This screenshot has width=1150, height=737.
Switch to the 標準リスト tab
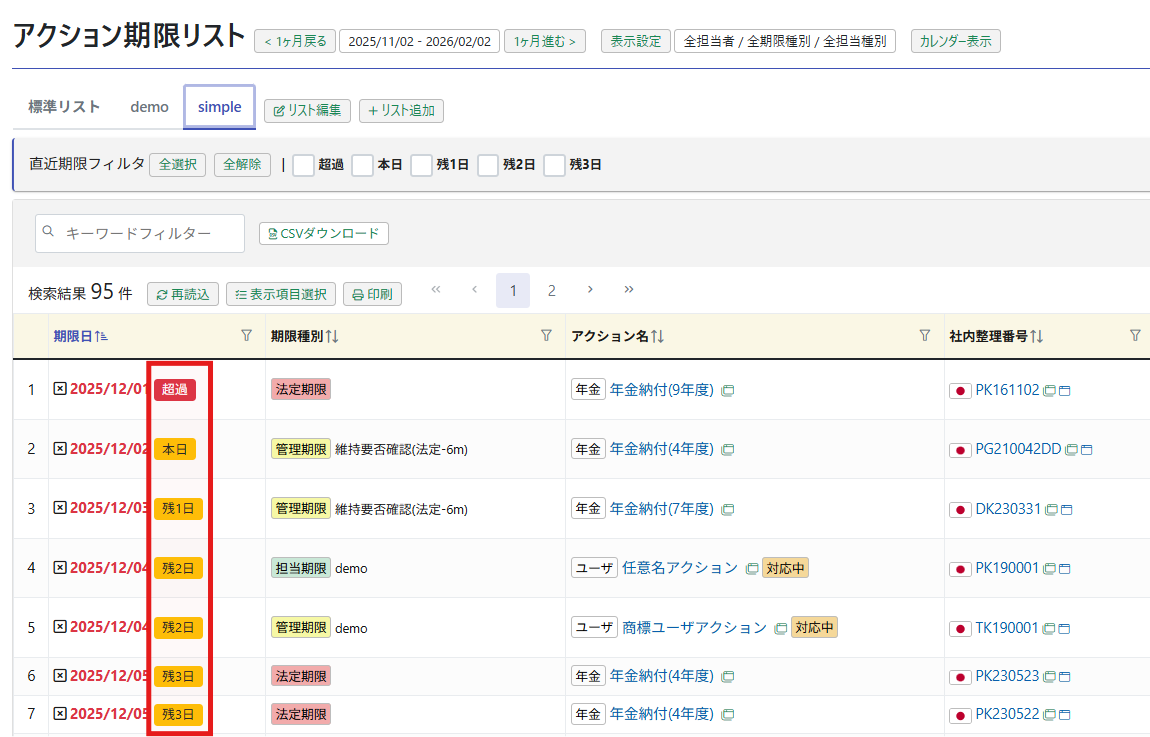[x=64, y=107]
